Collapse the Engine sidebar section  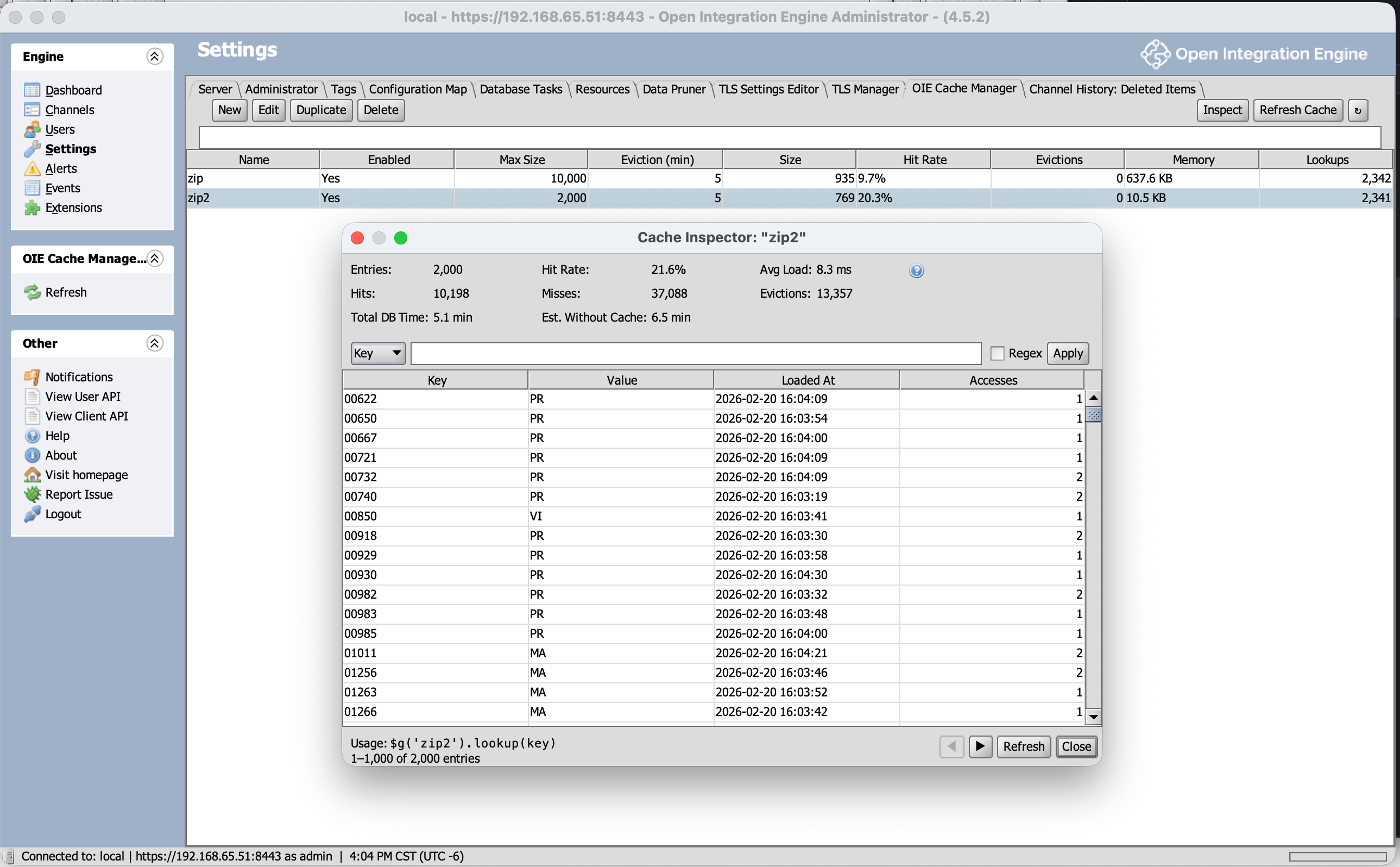(x=154, y=56)
